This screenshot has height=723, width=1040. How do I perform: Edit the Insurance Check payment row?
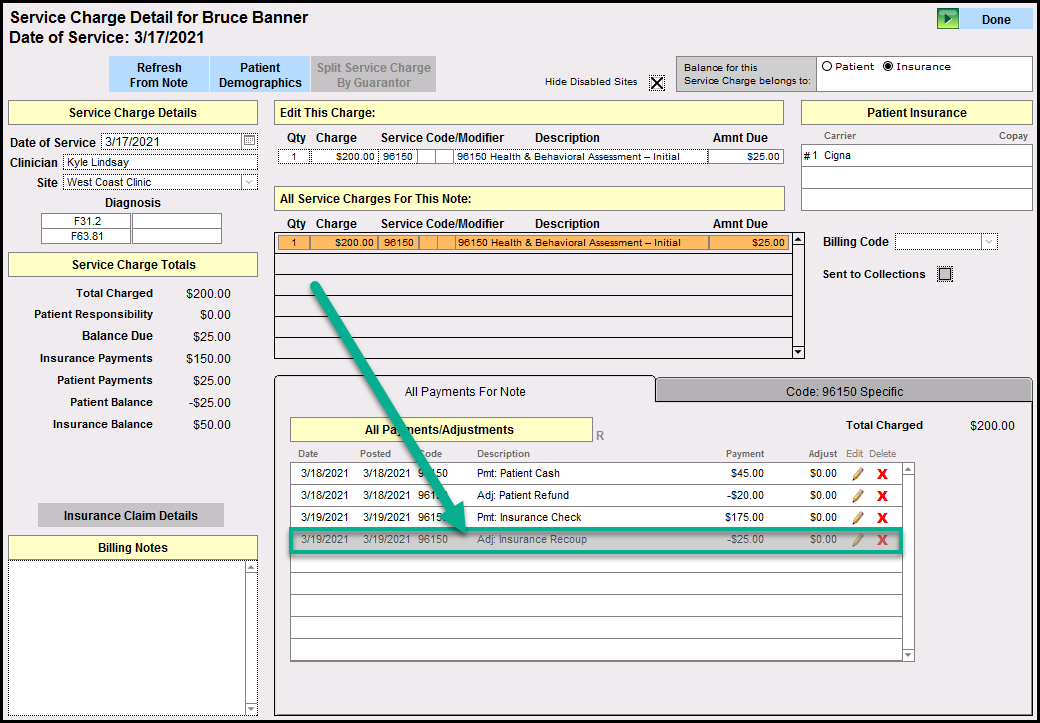coord(857,518)
